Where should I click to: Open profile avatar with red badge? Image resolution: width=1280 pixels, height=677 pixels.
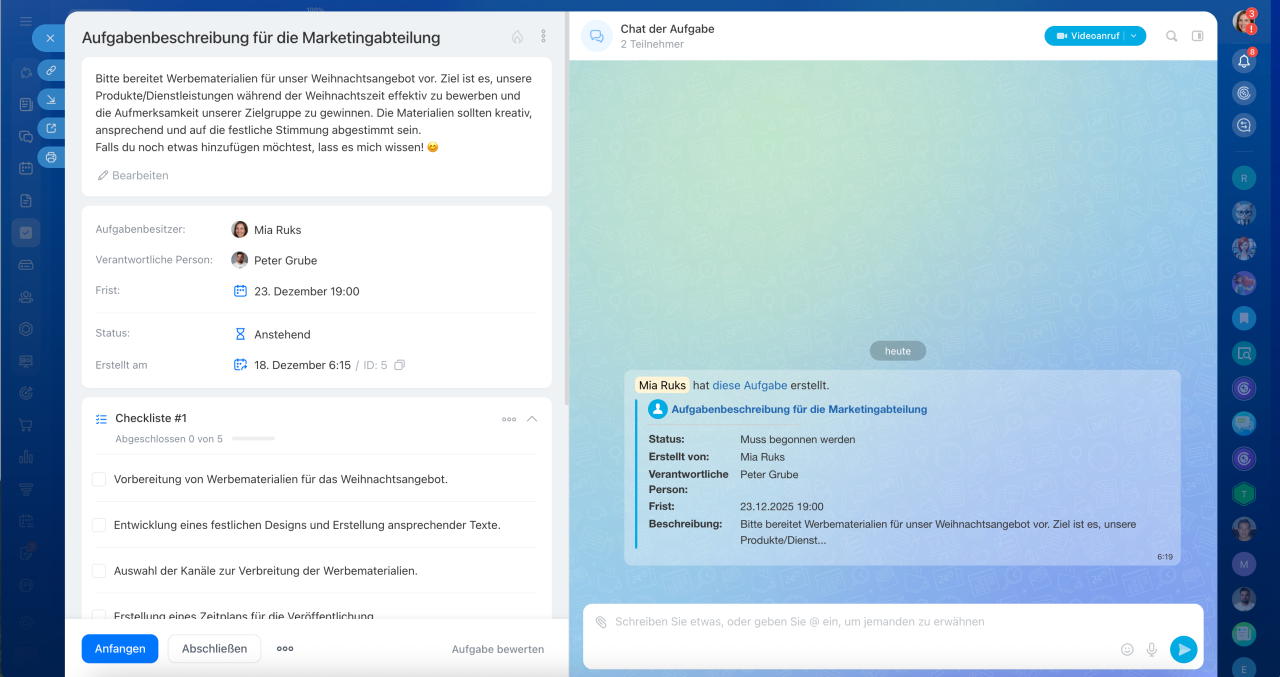click(1244, 22)
